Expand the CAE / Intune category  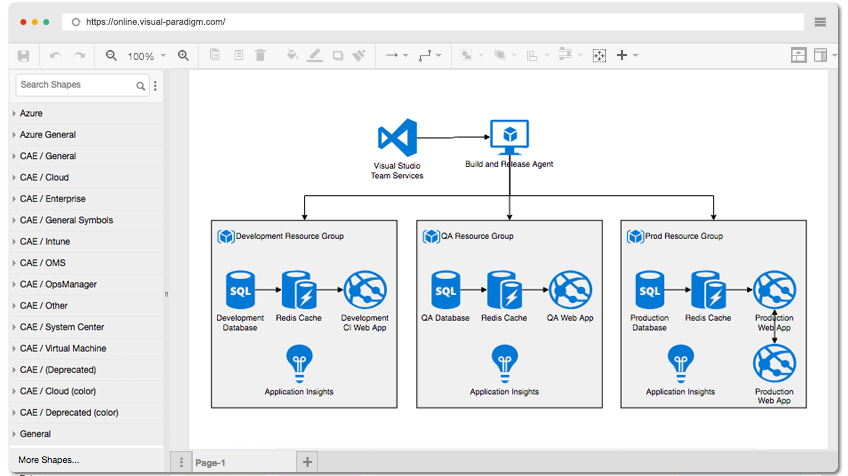pos(87,242)
